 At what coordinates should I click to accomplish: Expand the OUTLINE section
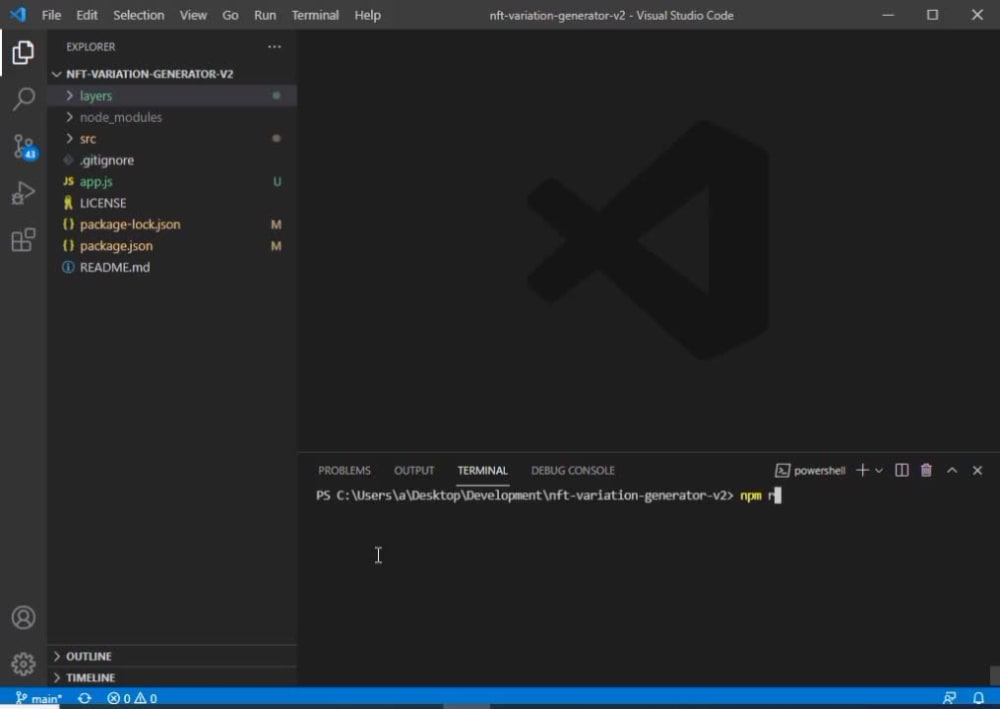pyautogui.click(x=172, y=656)
